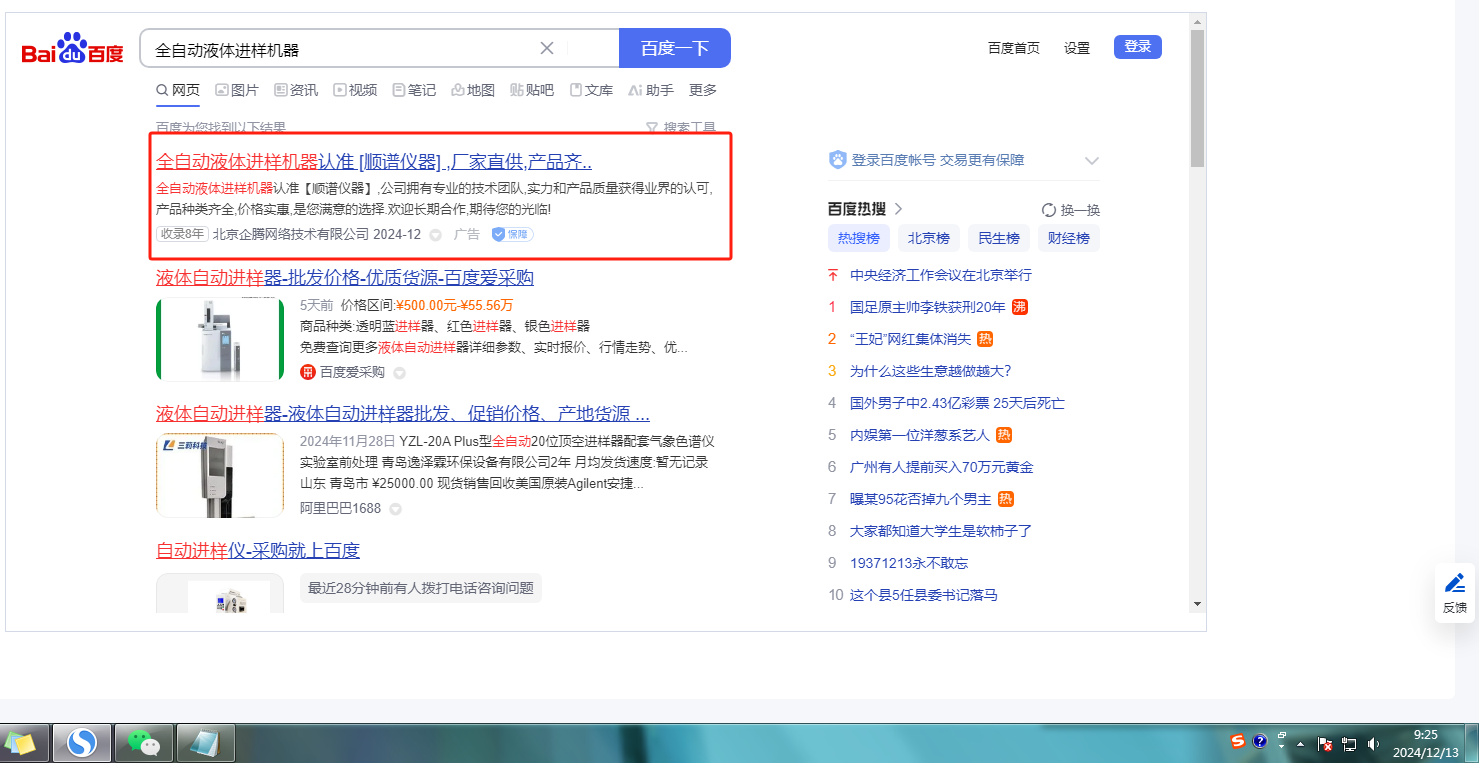Switch to the 财经榜 tab
This screenshot has height=763, width=1479.
click(x=1069, y=238)
